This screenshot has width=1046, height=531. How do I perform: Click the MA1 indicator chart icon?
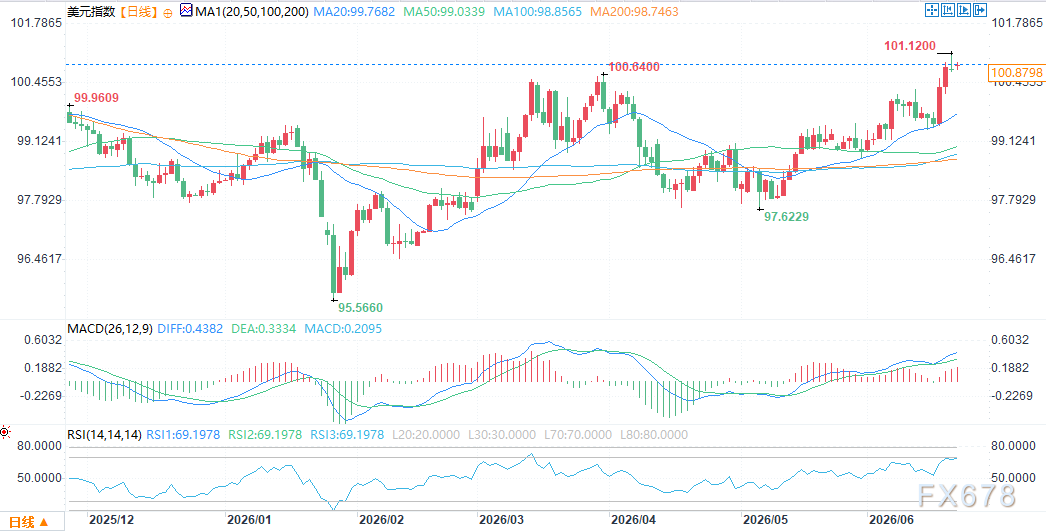click(185, 11)
